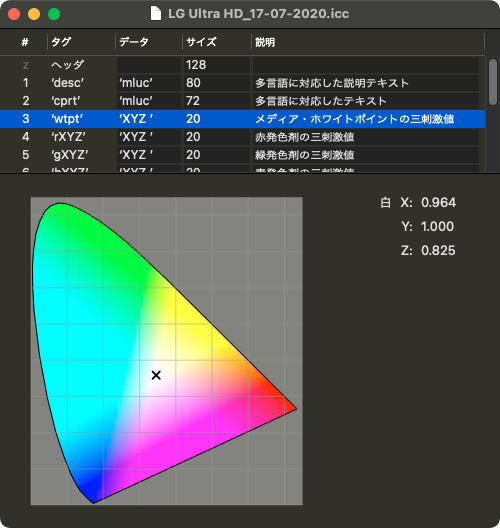
Task: Click the 'データ' column header
Action: tap(149, 42)
